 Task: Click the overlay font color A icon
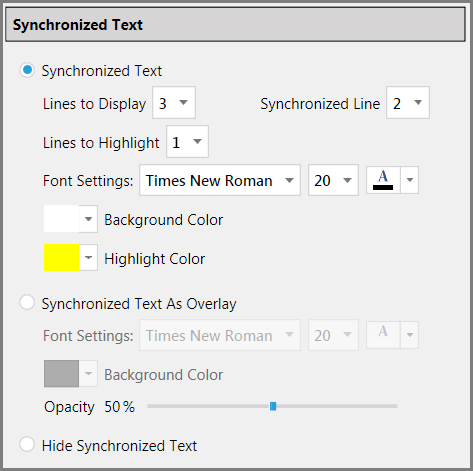click(383, 335)
